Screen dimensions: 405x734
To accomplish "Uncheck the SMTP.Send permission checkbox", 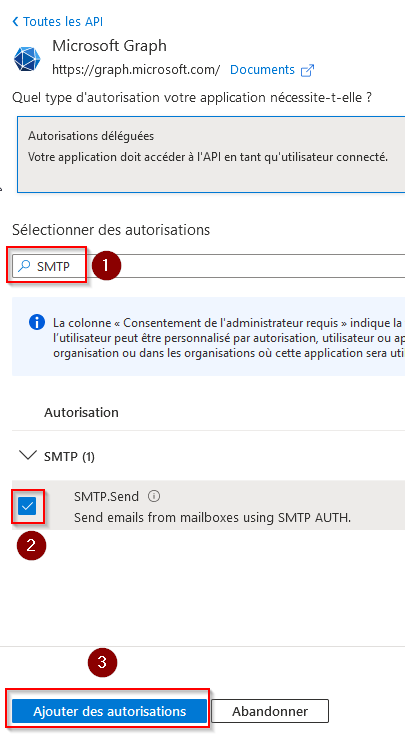I will [28, 506].
